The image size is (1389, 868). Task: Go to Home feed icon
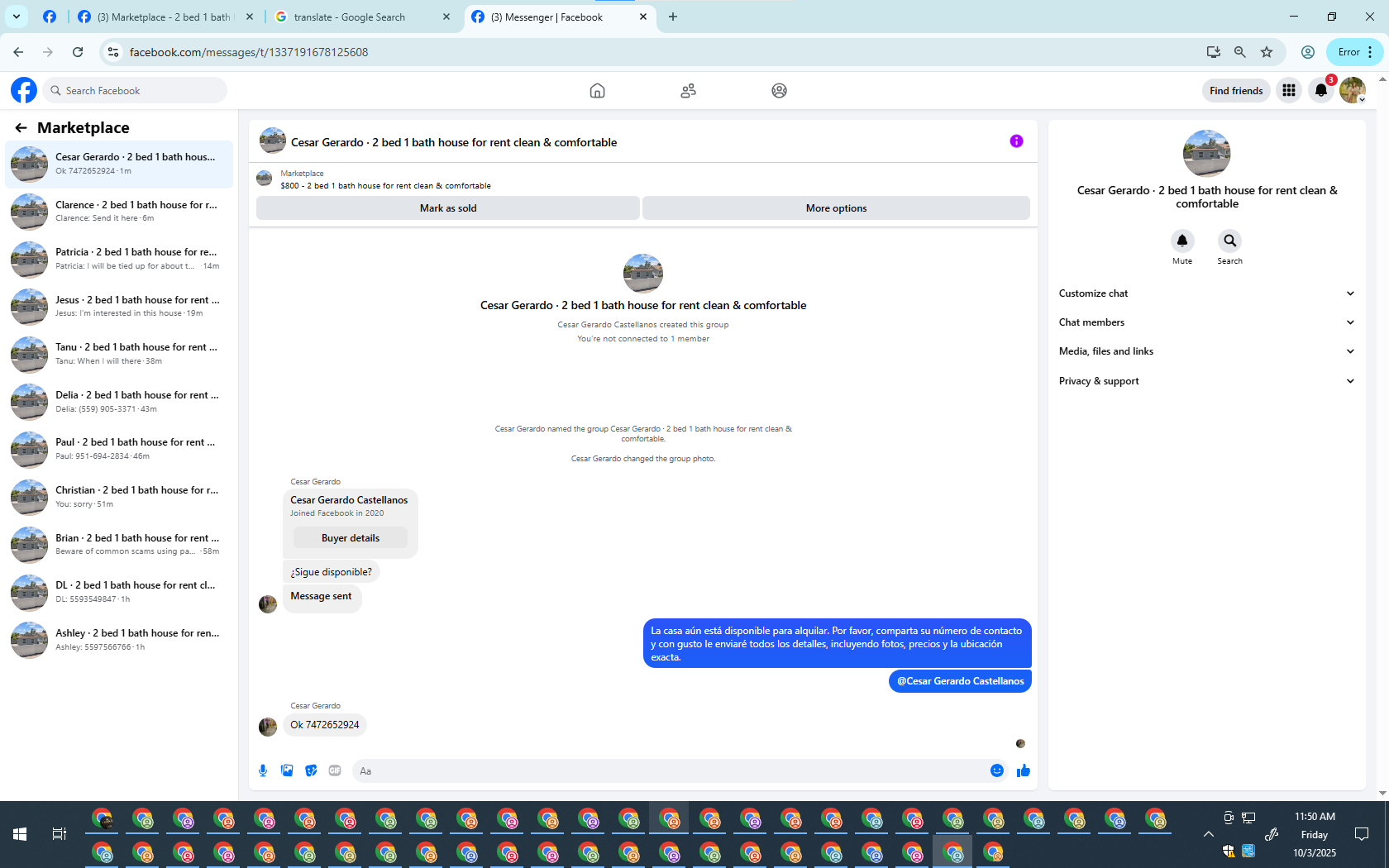pos(597,91)
